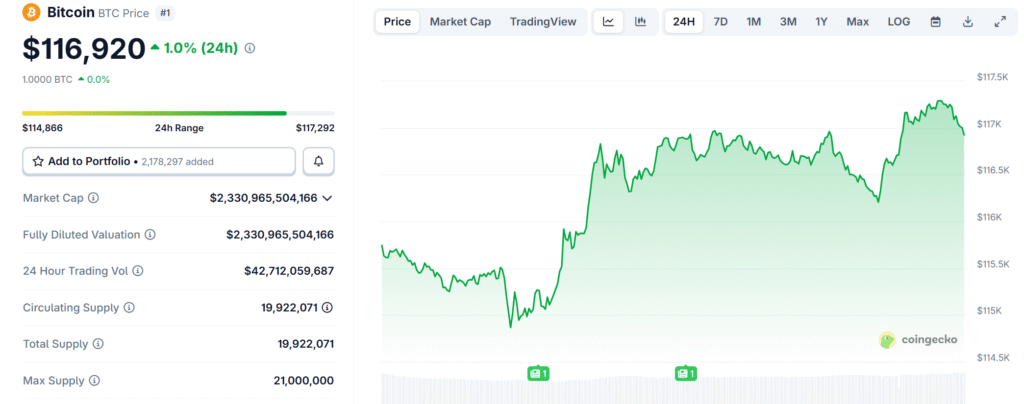
Task: Switch to candlestick chart icon
Action: pos(640,21)
